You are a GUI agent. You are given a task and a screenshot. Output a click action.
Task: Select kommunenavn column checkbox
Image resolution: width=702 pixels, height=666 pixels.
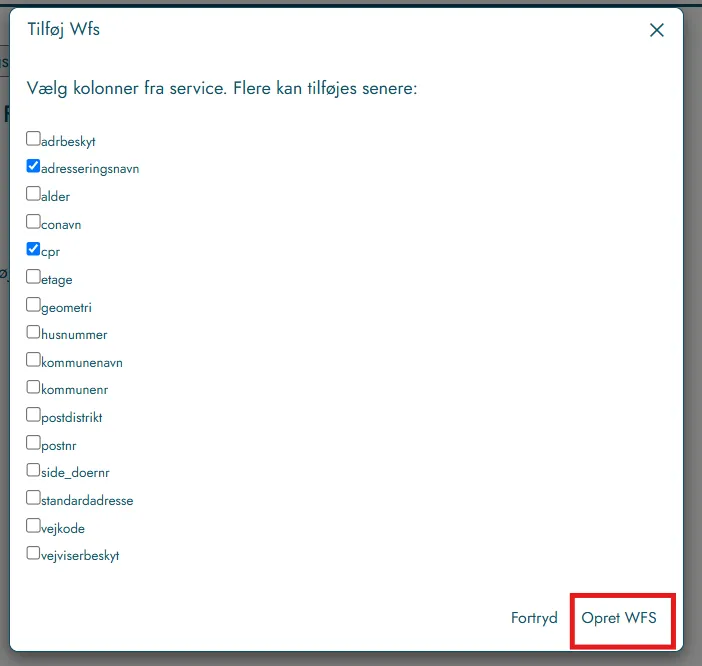[33, 359]
